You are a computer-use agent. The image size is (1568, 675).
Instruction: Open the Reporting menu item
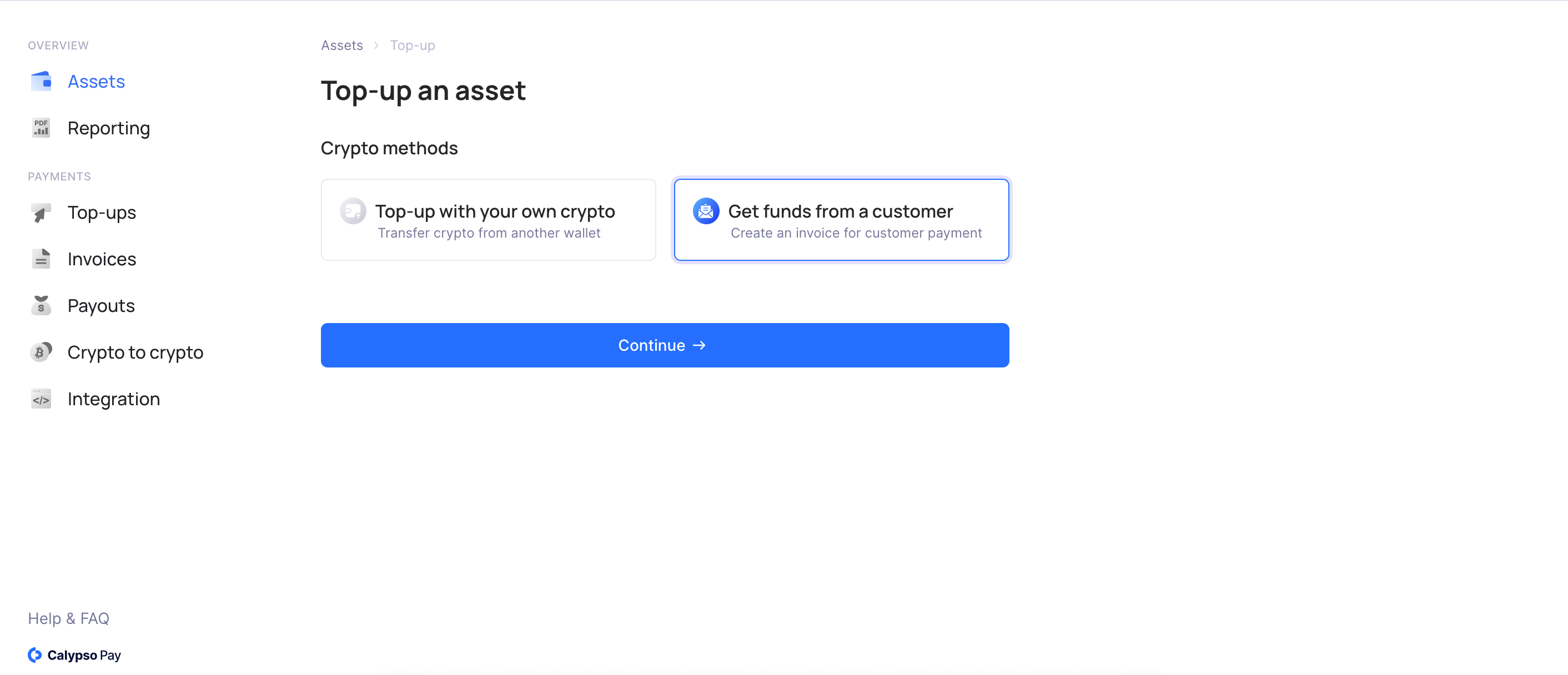[x=108, y=128]
